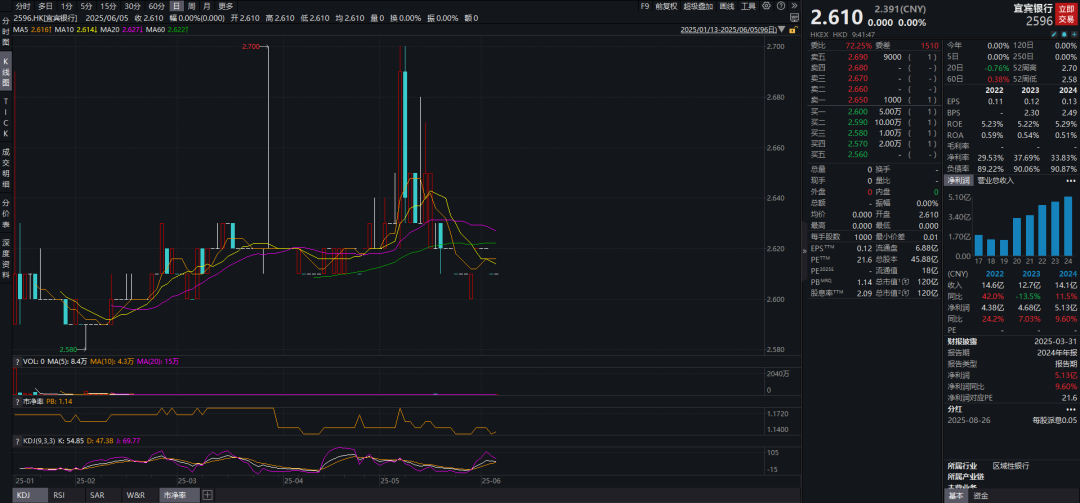
Task: Toggle 超级叠加 overlay option
Action: (x=696, y=6)
